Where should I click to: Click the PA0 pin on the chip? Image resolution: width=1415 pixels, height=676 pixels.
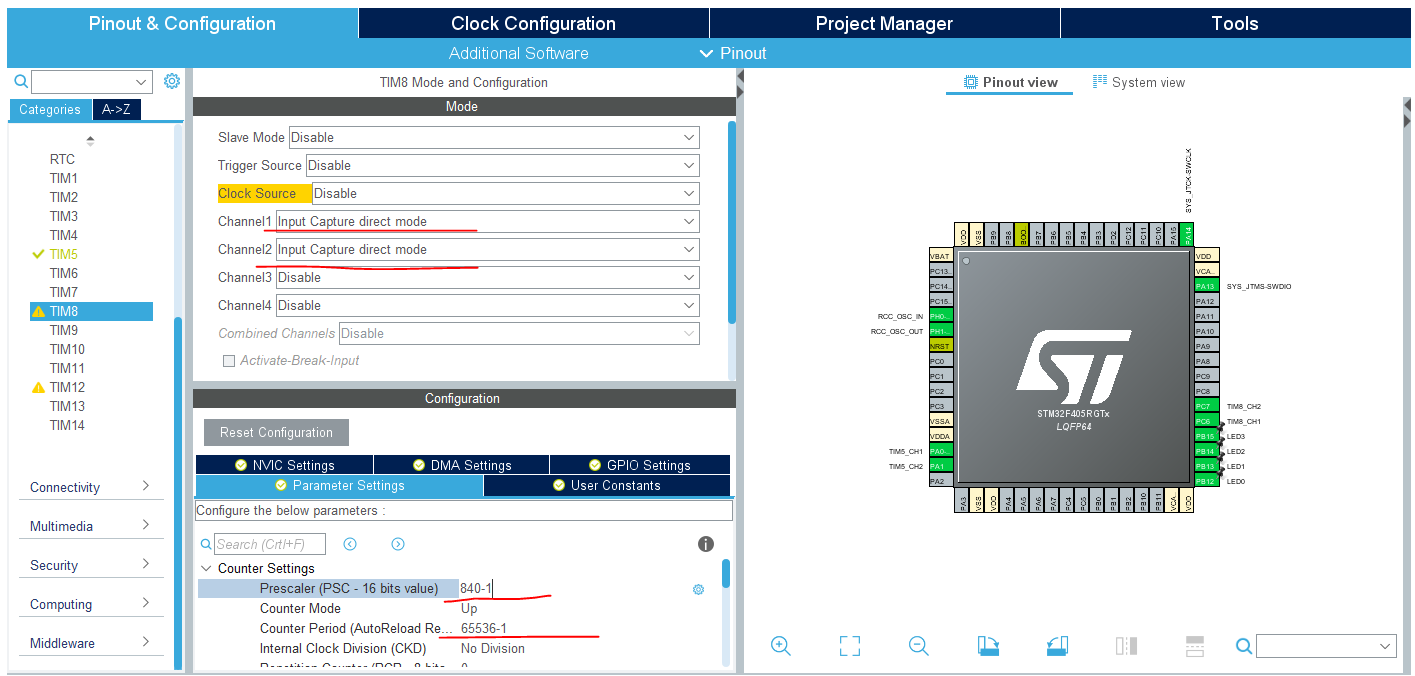(x=940, y=451)
